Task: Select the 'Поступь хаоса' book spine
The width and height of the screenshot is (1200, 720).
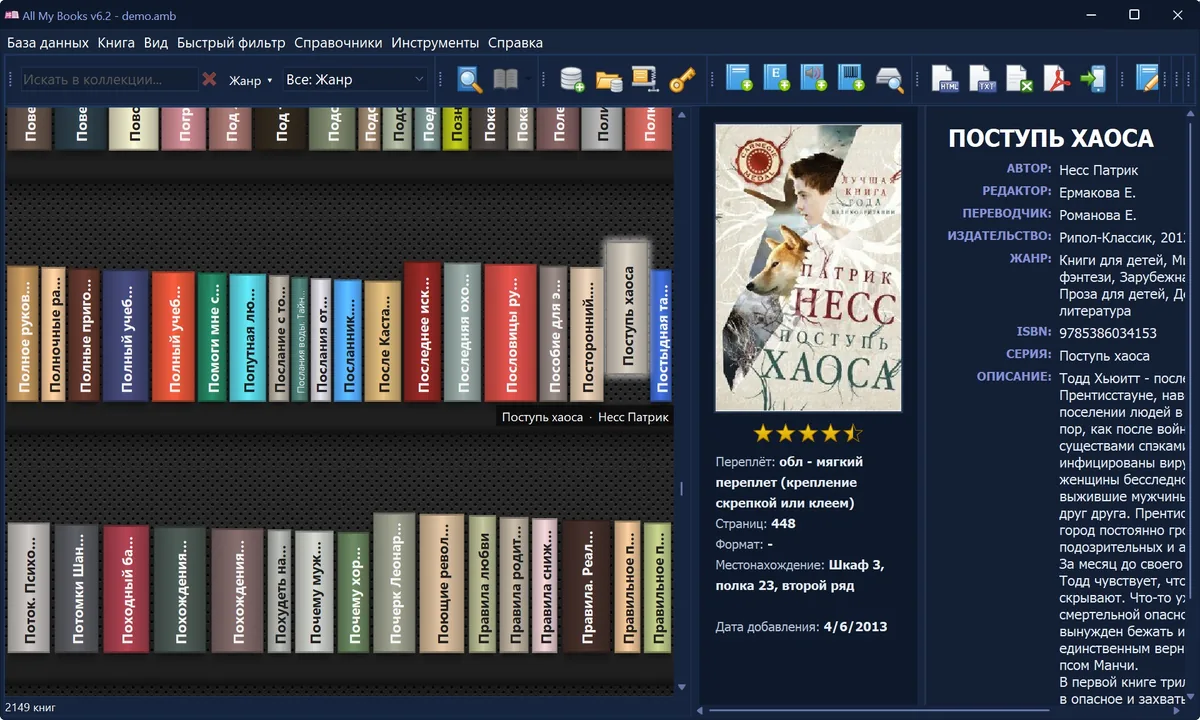Action: click(628, 309)
